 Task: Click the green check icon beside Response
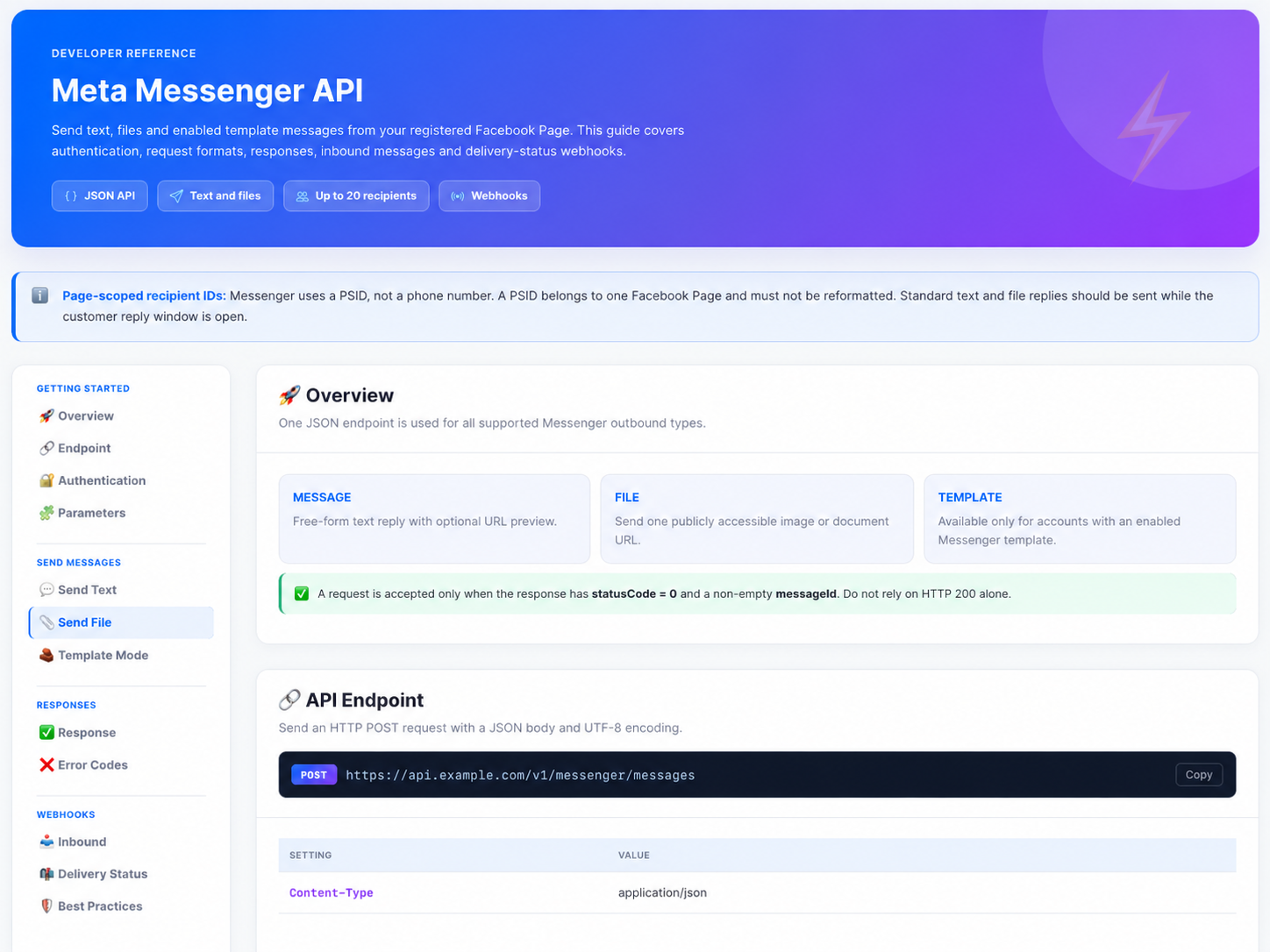[46, 733]
